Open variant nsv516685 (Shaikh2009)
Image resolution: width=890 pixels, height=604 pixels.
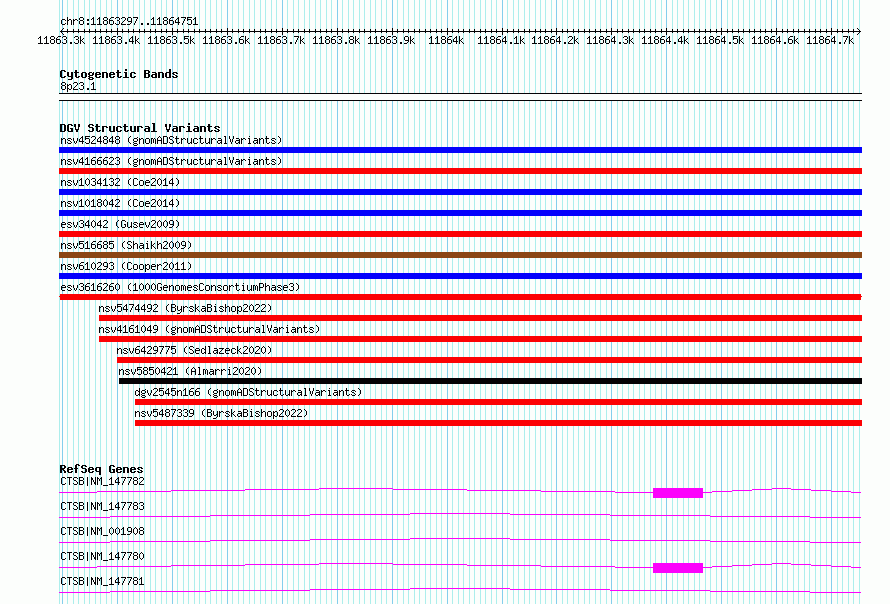(126, 245)
